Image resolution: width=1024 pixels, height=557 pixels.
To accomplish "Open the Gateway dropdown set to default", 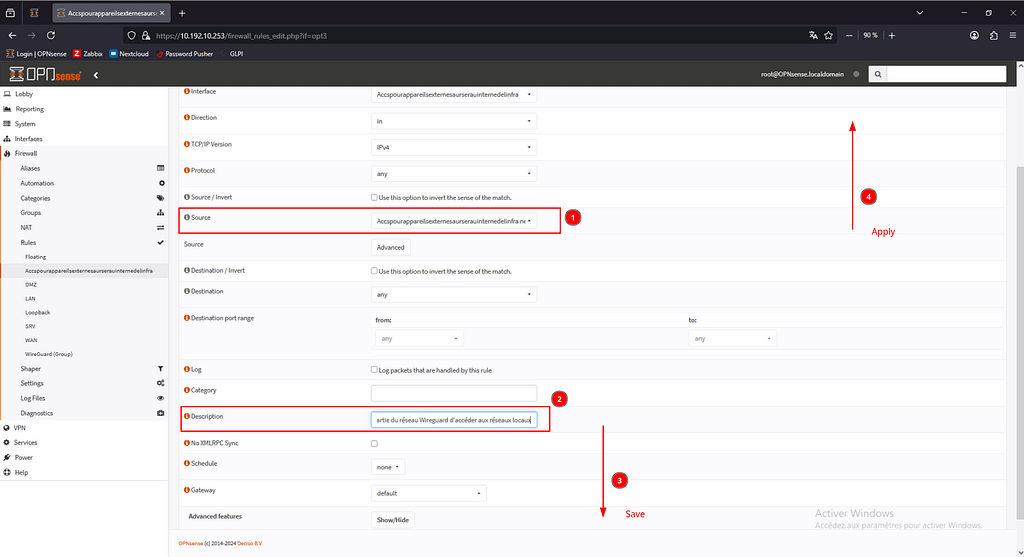I will coord(428,493).
